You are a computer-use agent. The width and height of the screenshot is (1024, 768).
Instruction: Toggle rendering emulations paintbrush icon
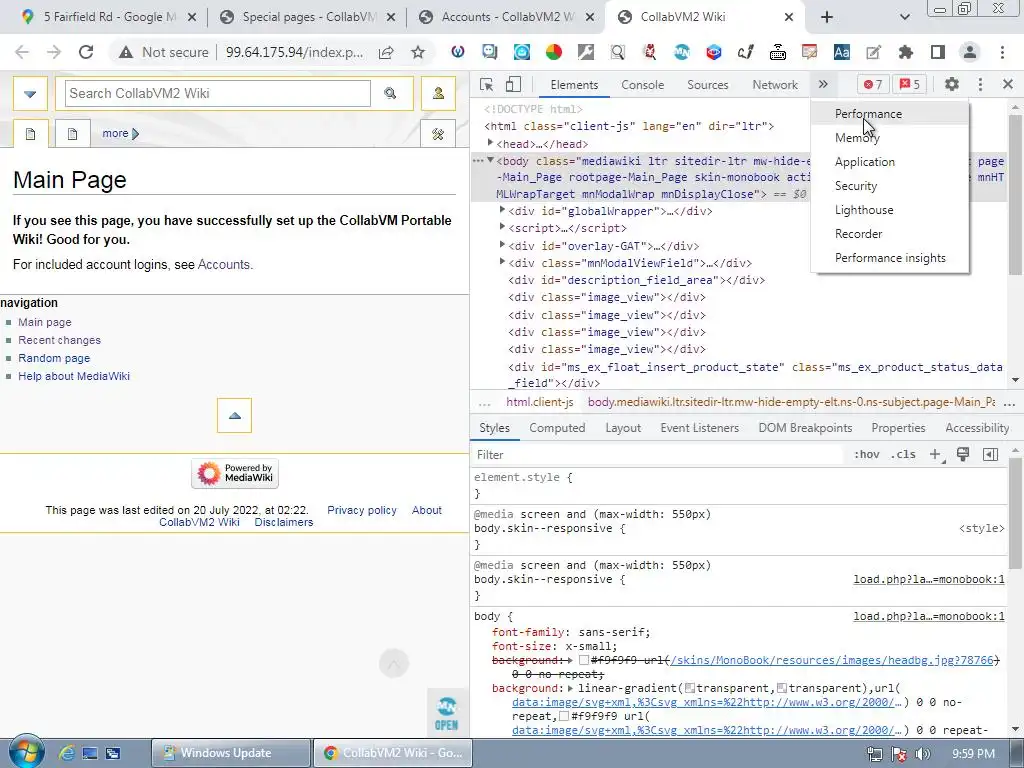coord(963,455)
